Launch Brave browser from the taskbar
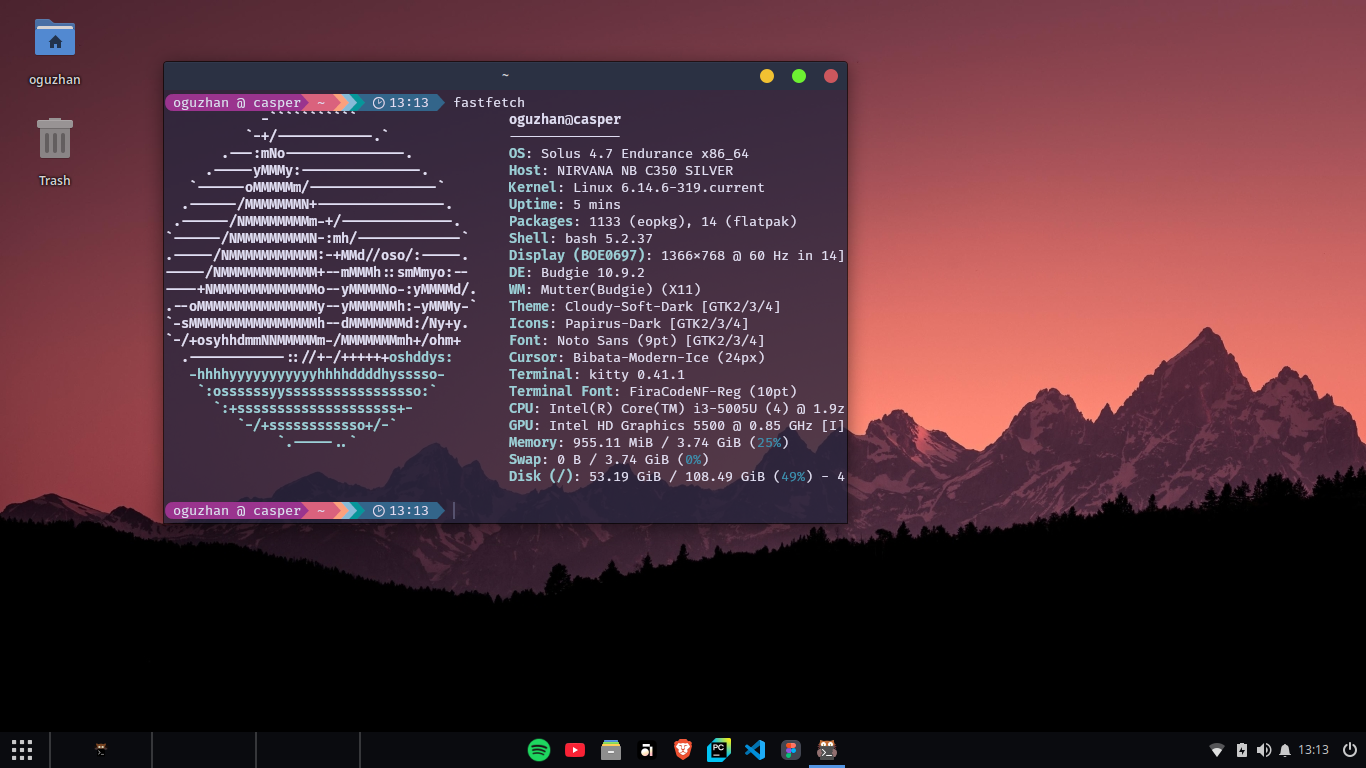The width and height of the screenshot is (1366, 768). coord(683,749)
